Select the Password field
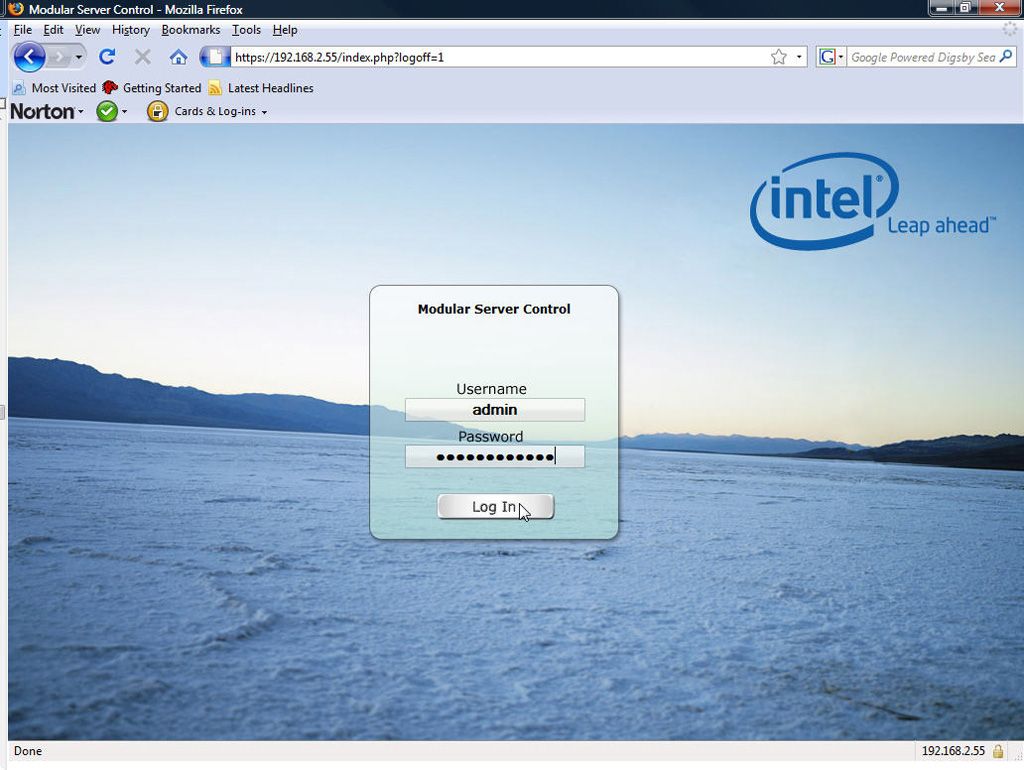Screen dimensions: 1024x770 [x=494, y=455]
